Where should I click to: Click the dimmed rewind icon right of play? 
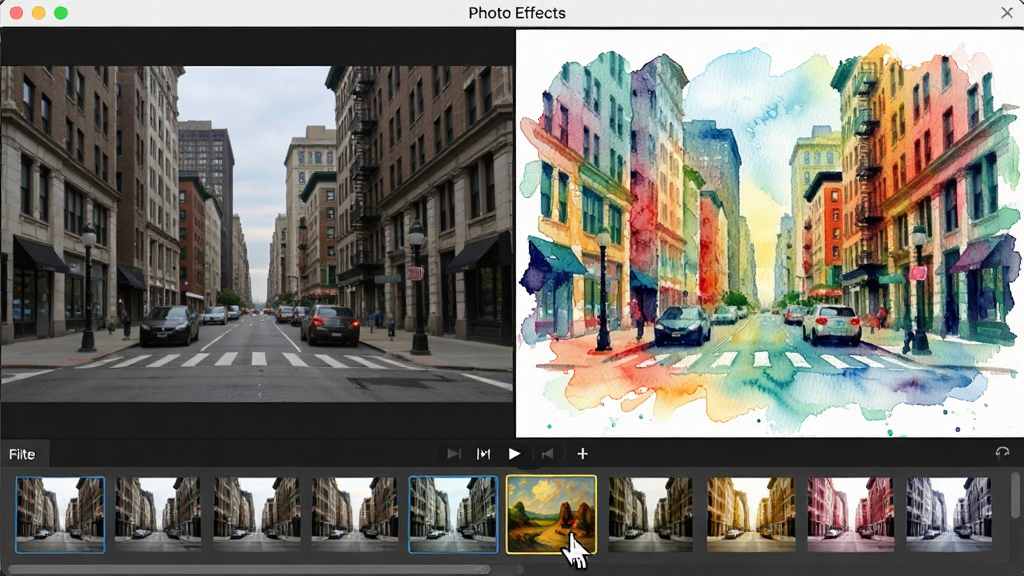click(547, 454)
